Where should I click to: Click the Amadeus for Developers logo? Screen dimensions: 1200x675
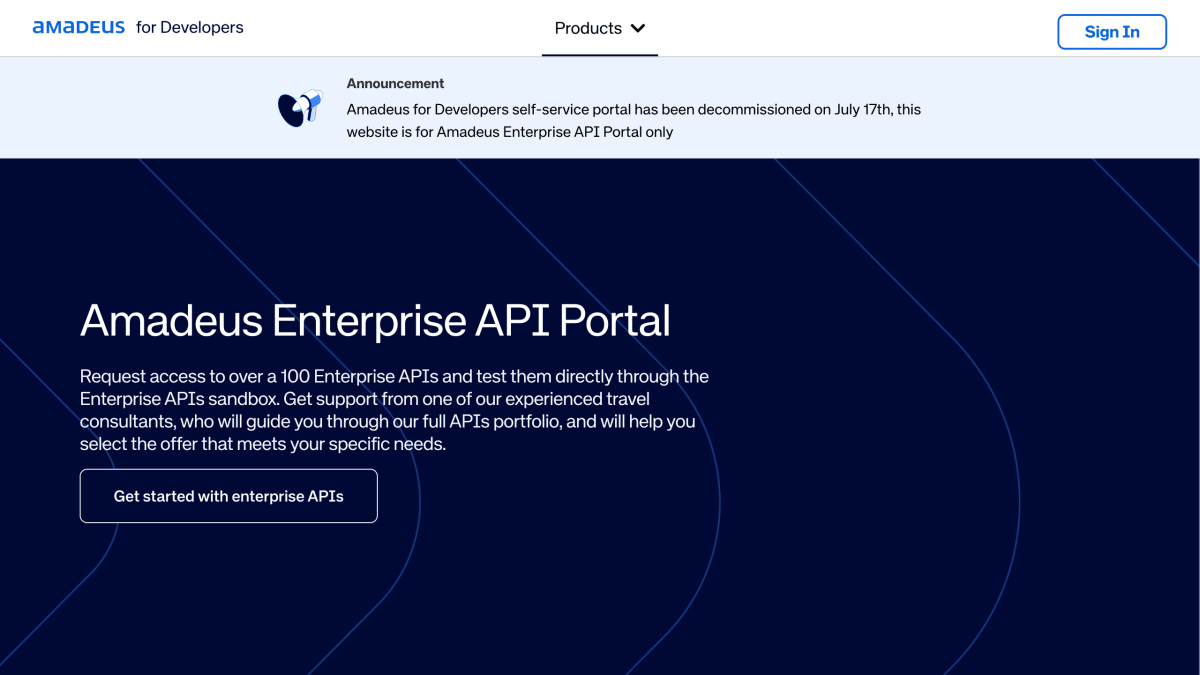[138, 28]
